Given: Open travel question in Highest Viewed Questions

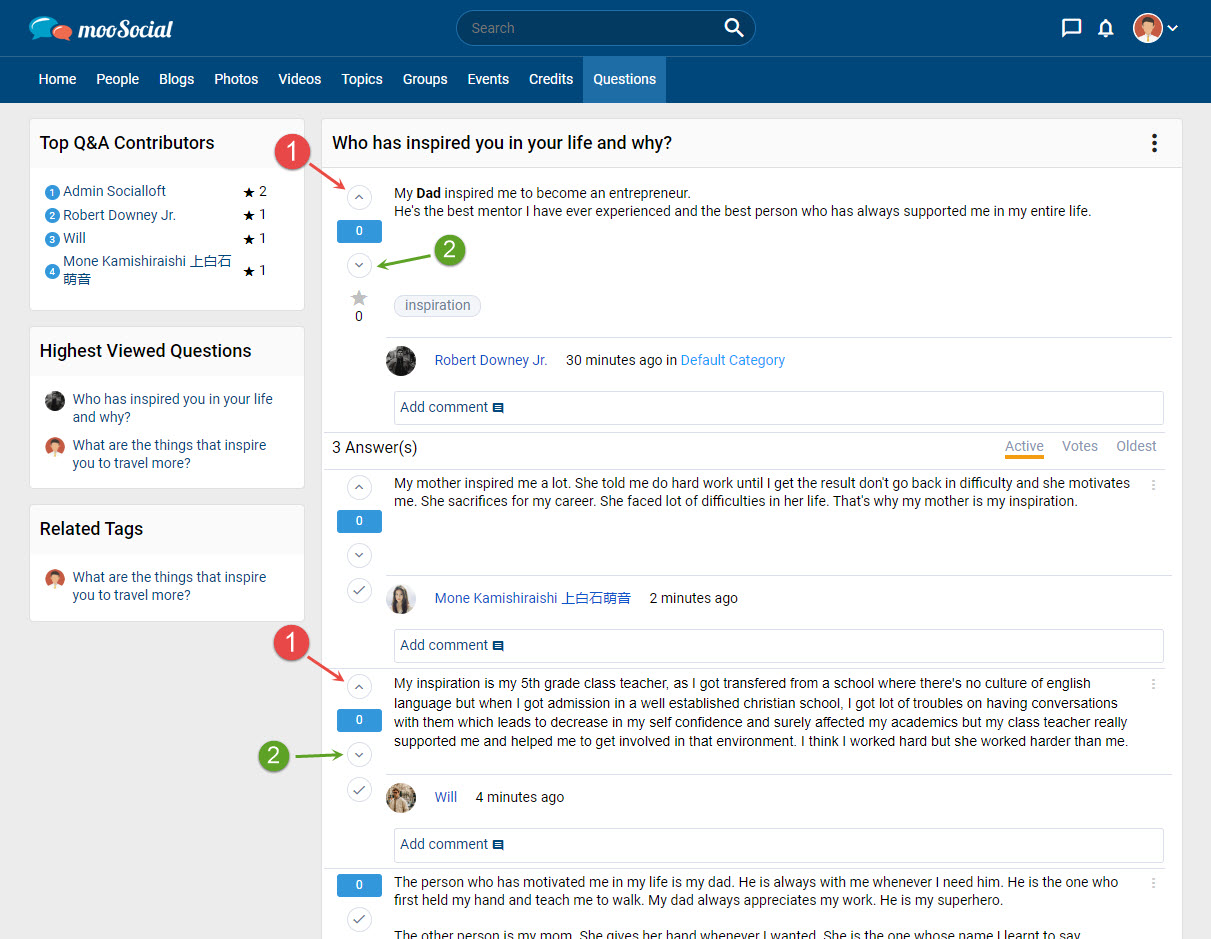Looking at the screenshot, I should click(169, 454).
